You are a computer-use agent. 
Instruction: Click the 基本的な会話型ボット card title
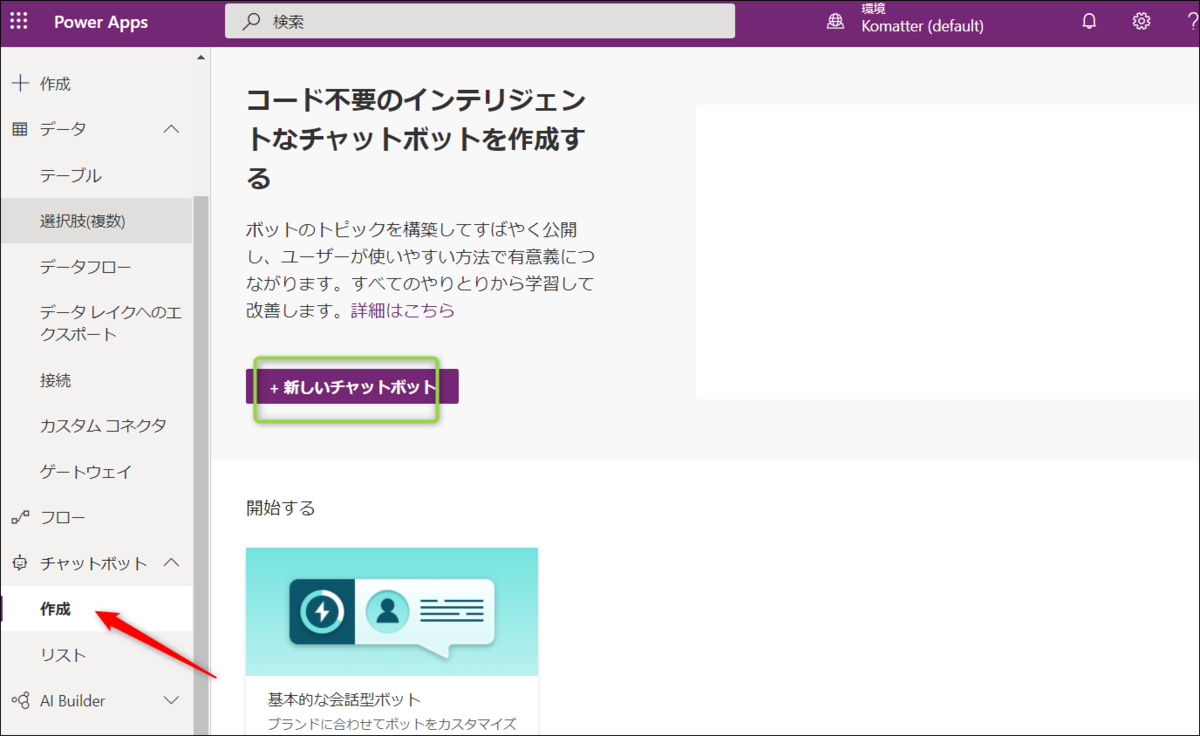tap(344, 699)
